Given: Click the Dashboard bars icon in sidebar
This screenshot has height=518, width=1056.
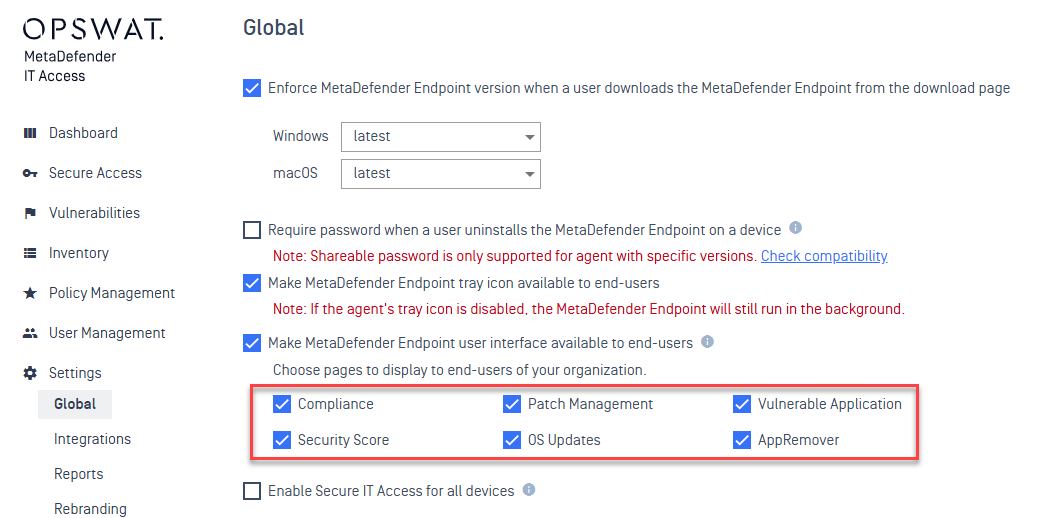Looking at the screenshot, I should 30,133.
